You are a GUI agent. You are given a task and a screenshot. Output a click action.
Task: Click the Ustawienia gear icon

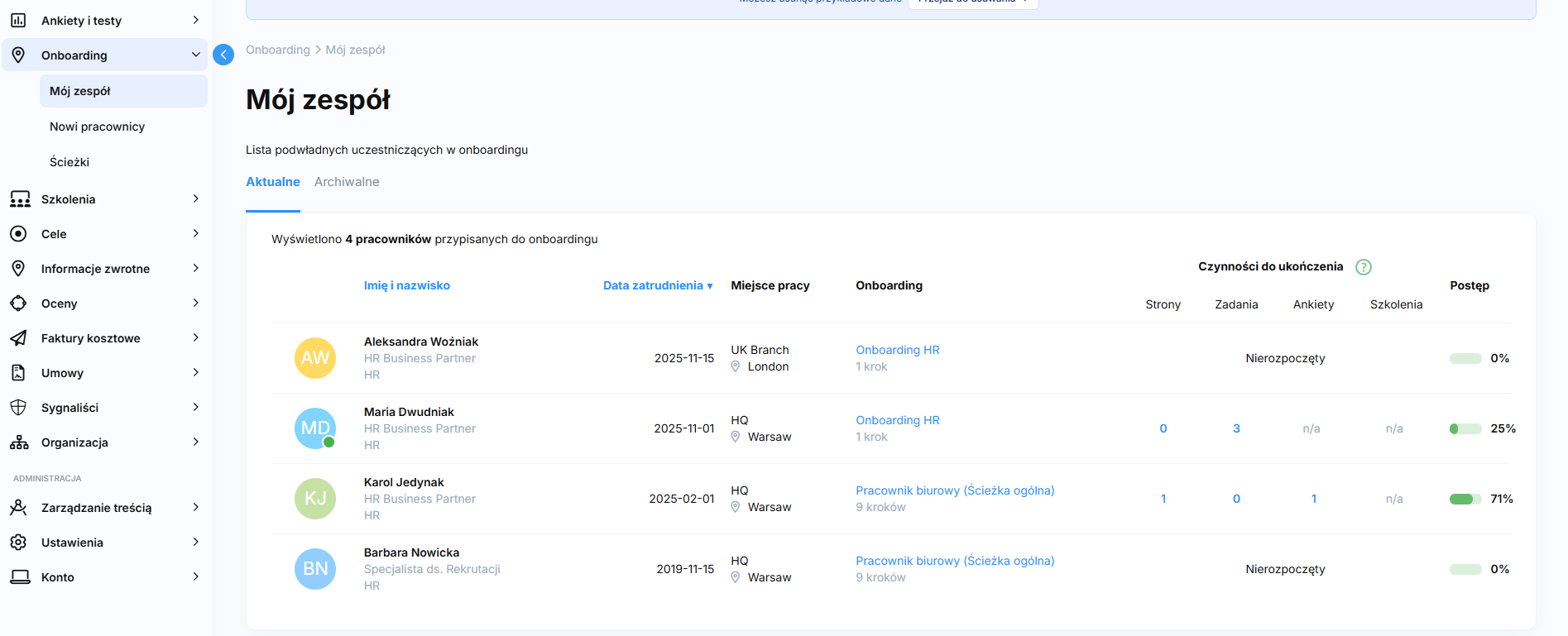click(18, 543)
